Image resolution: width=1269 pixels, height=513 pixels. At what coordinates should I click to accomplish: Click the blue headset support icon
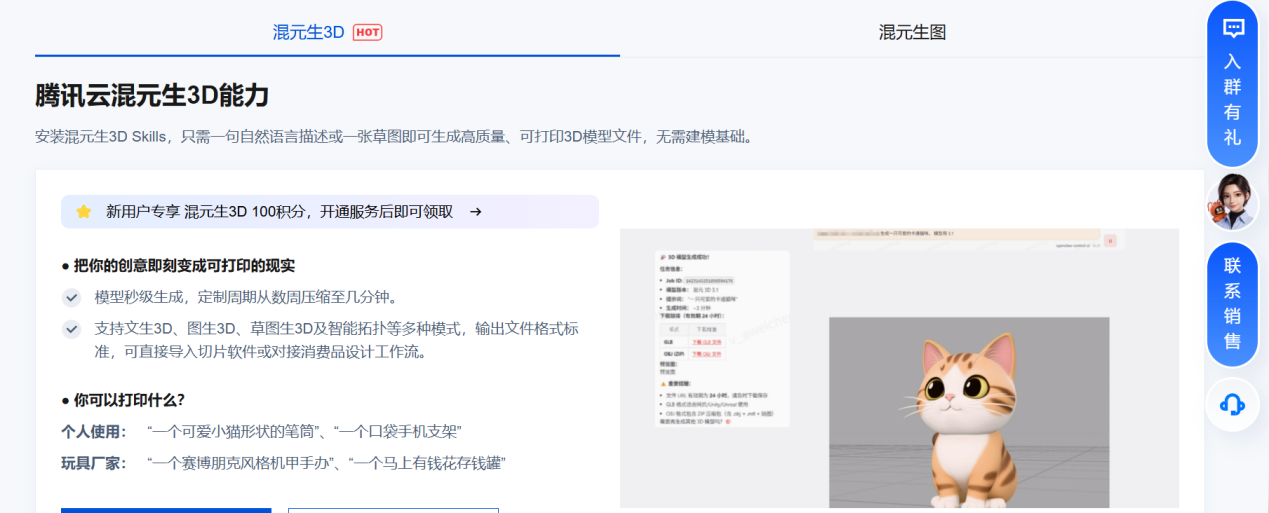point(1232,404)
